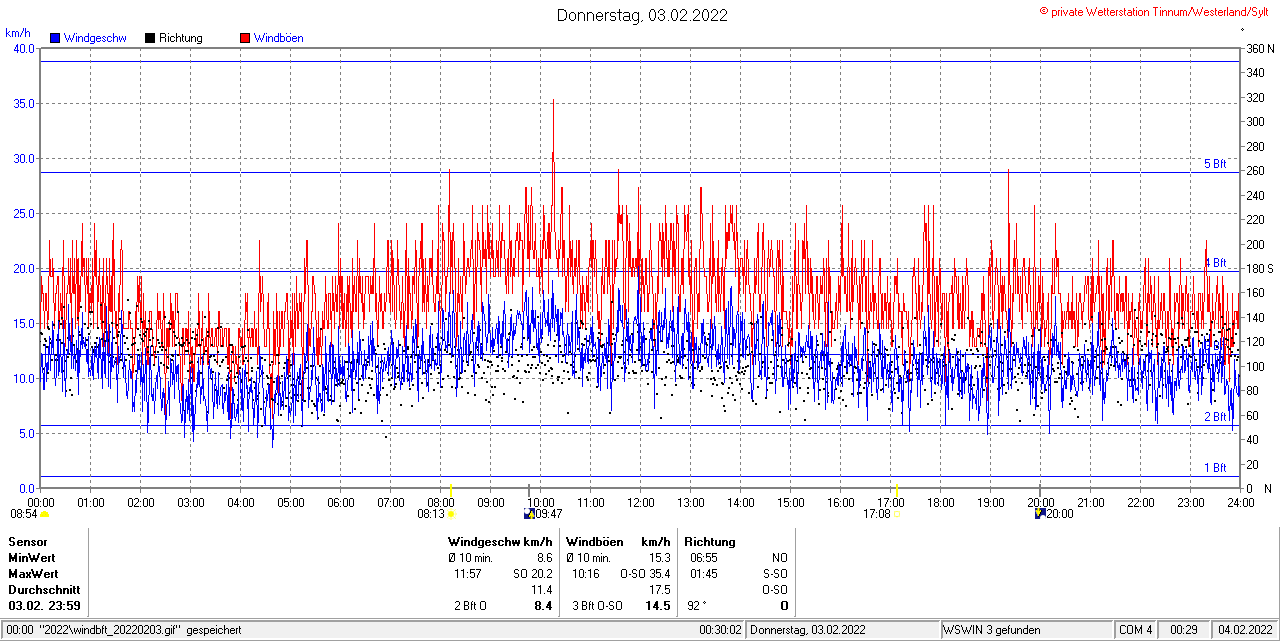Viewport: 1280px width, 641px height.
Task: Click the 'MinWert' row label
Action: 32,558
